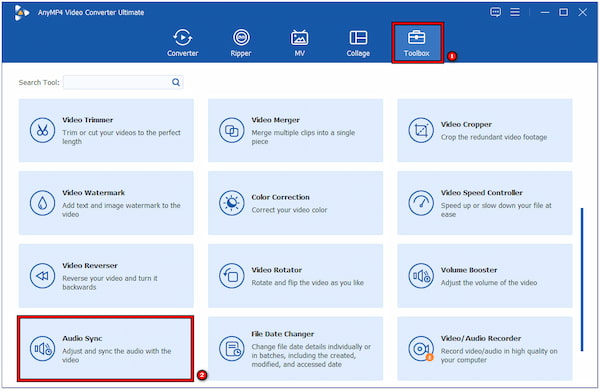The width and height of the screenshot is (600, 390).
Task: Click the Video Trimmer scissors icon
Action: pos(42,131)
